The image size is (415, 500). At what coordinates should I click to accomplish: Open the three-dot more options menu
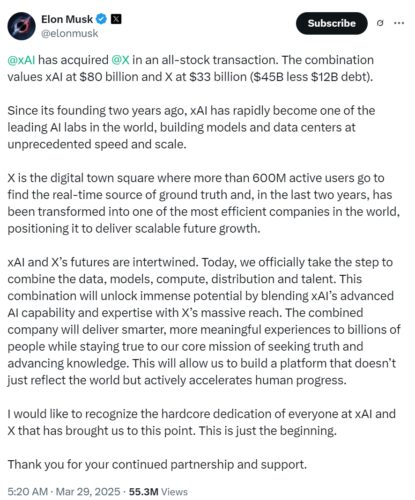399,23
